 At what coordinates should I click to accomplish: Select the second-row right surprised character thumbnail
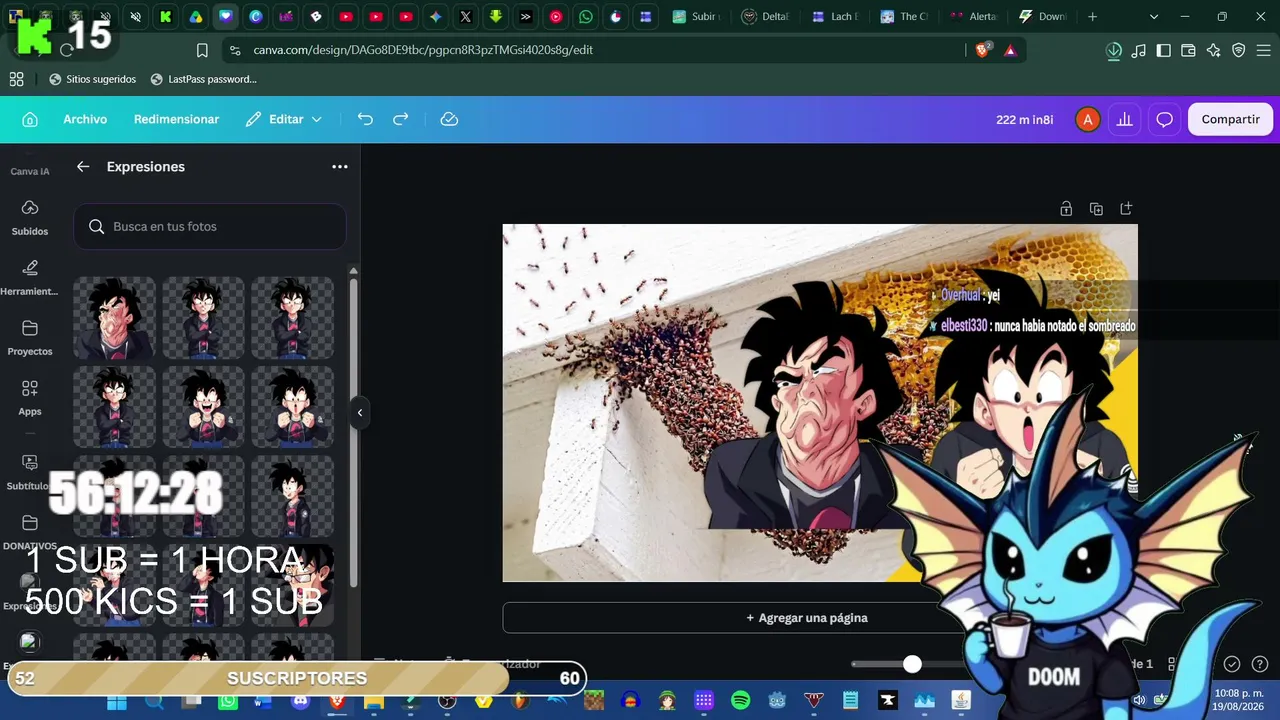tap(292, 407)
